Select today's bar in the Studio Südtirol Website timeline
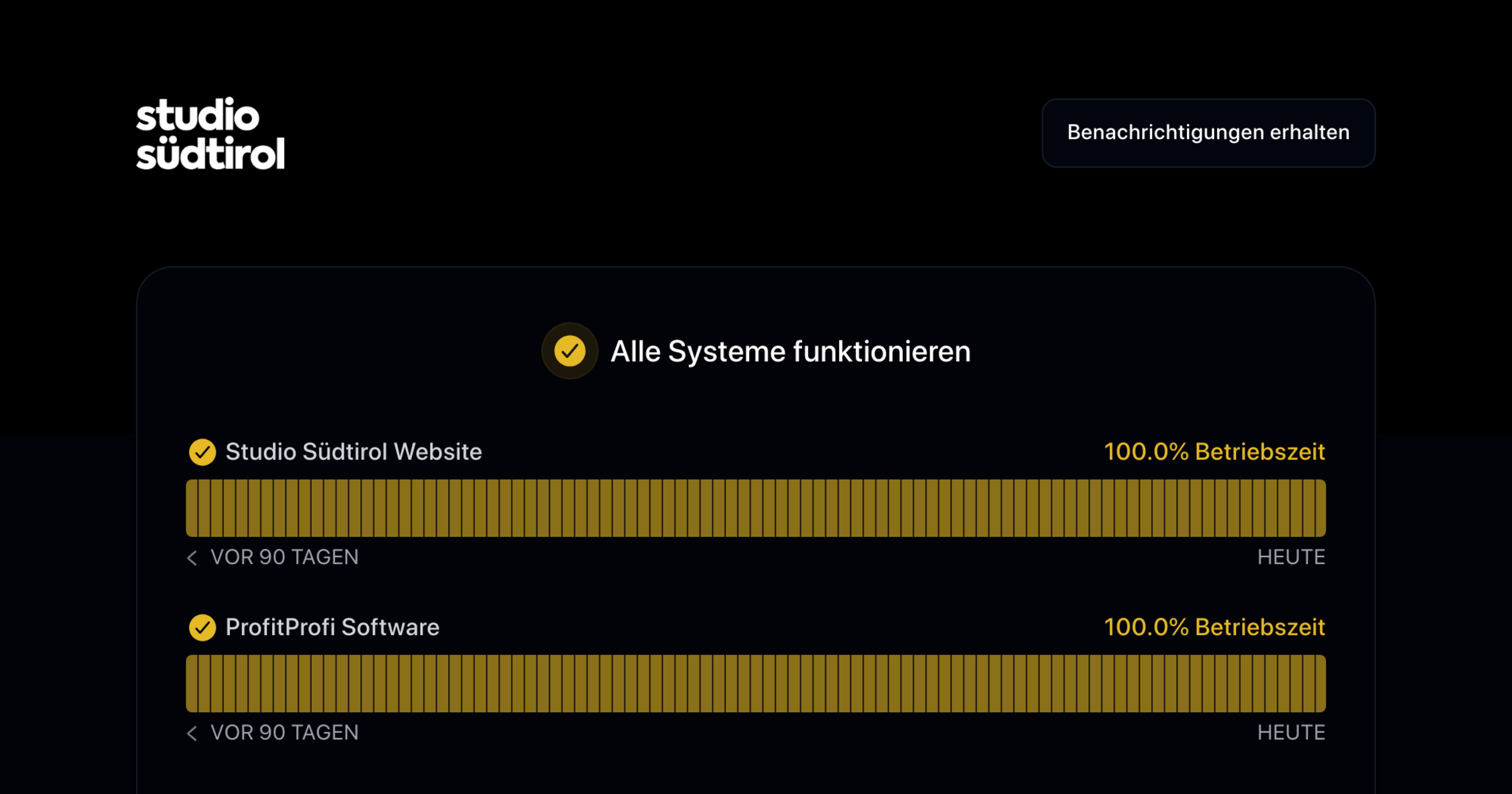This screenshot has height=794, width=1512. click(x=1320, y=508)
